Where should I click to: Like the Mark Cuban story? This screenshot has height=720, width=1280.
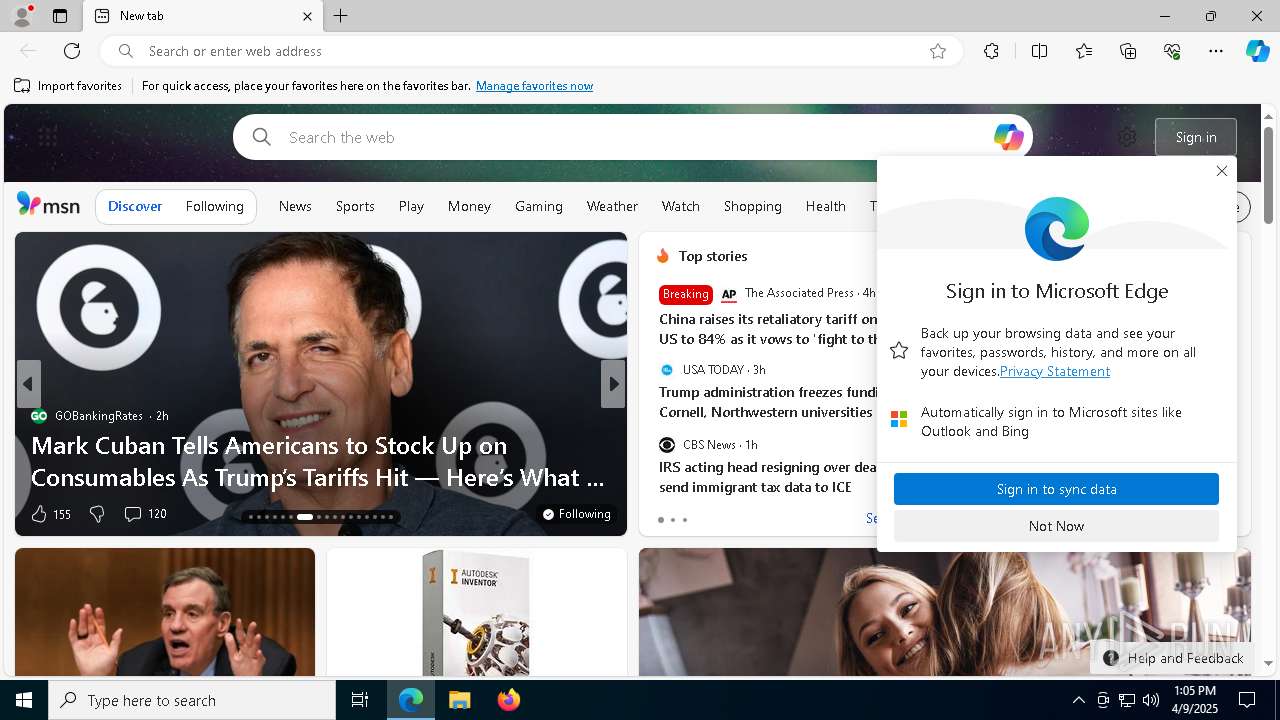click(x=50, y=514)
